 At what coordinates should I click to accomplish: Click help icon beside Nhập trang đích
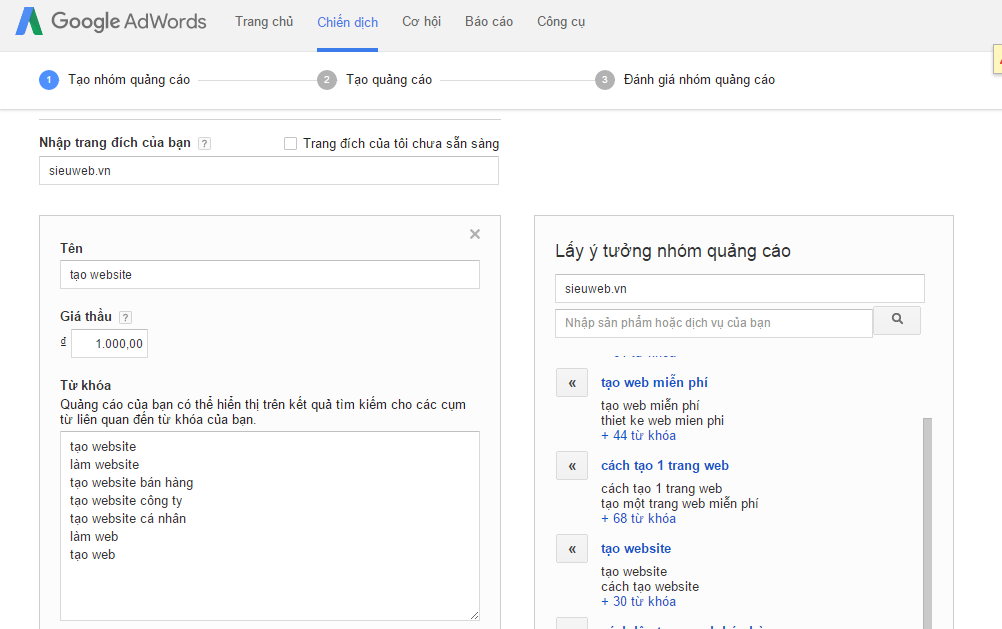204,143
